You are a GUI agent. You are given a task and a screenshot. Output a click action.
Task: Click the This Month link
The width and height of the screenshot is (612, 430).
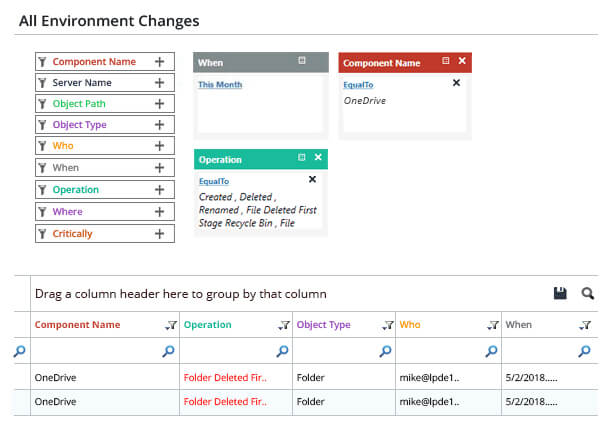[x=220, y=85]
